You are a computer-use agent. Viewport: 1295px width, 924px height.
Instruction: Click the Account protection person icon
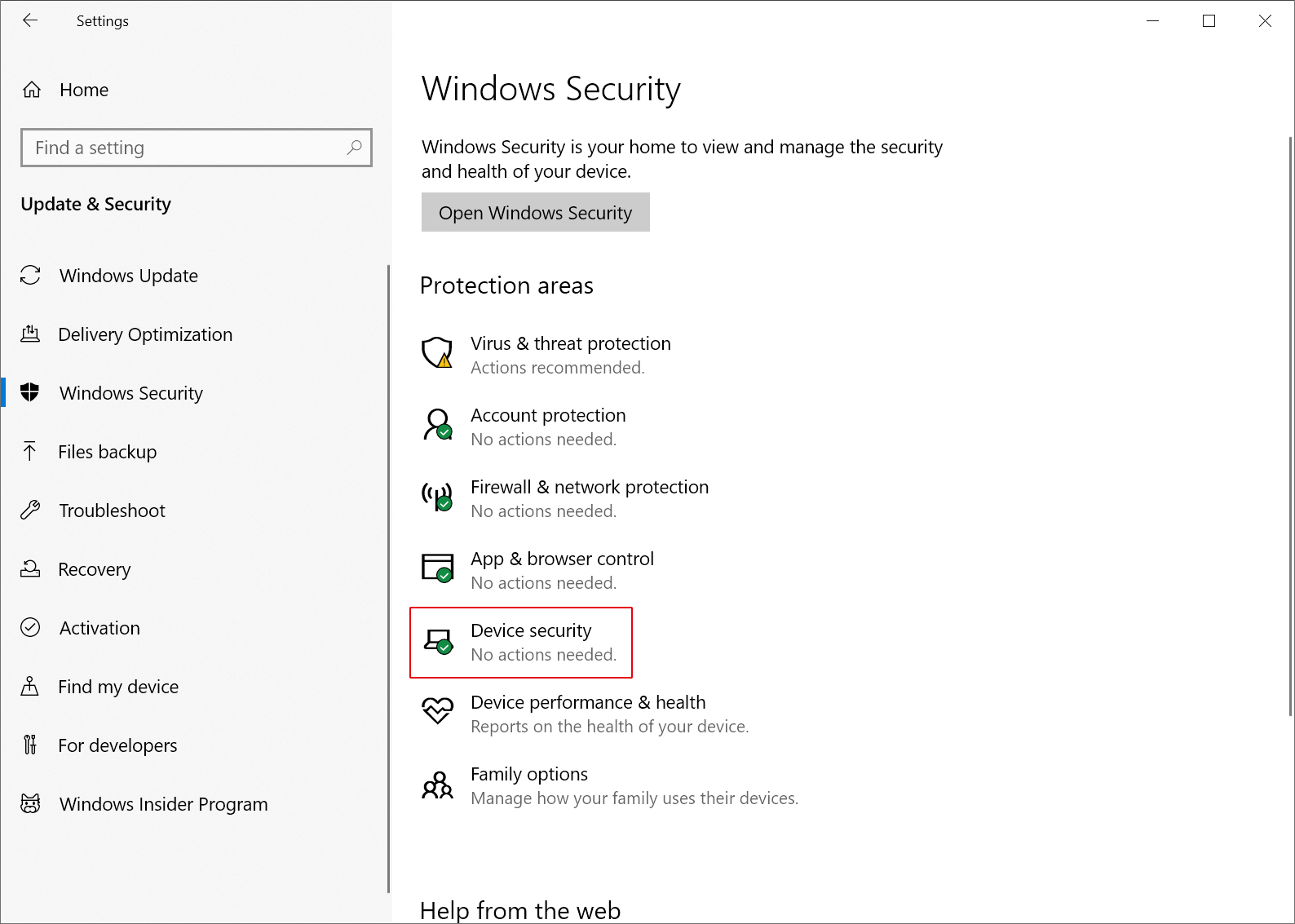coord(437,425)
